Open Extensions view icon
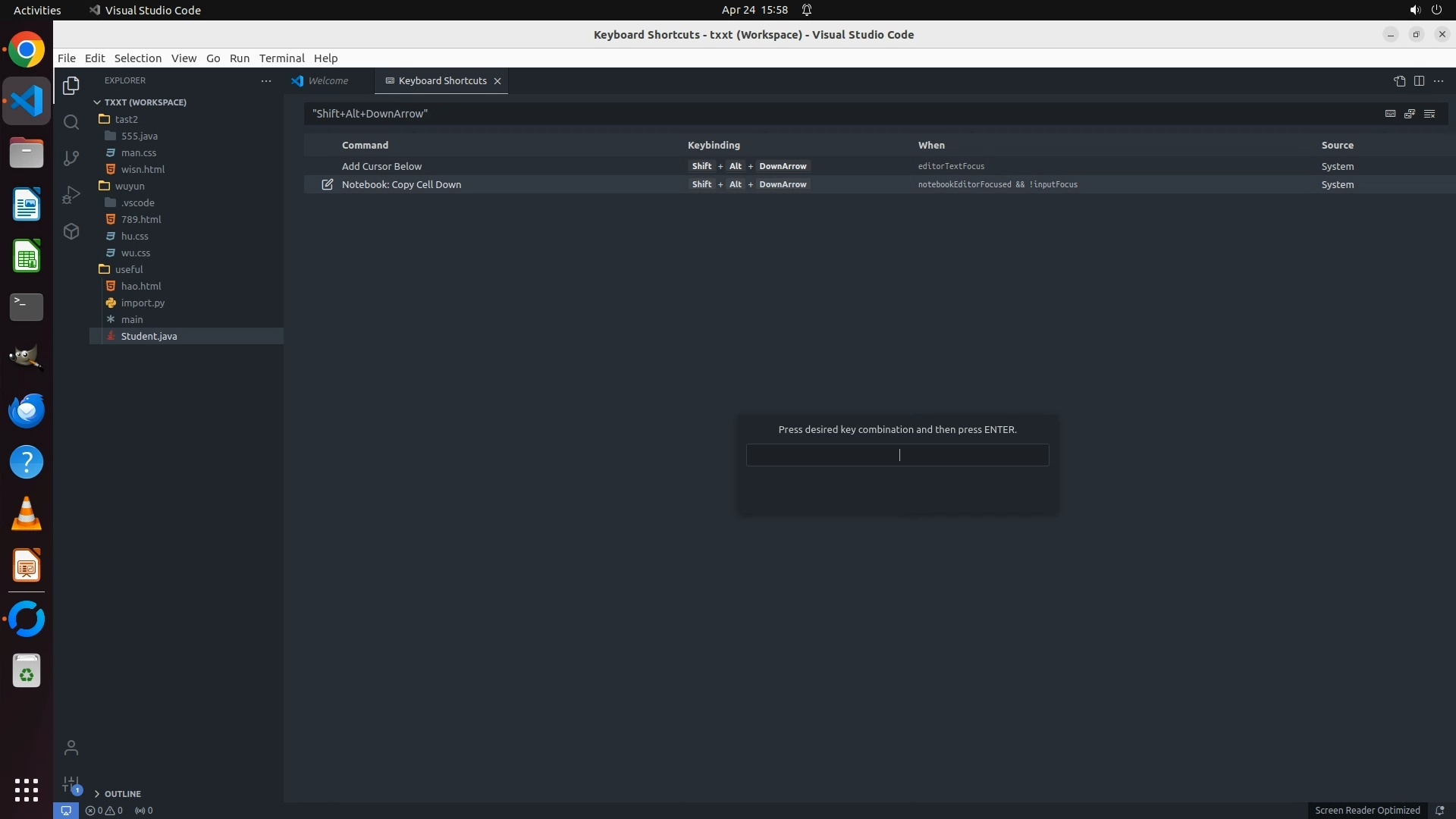The image size is (1456, 819). click(71, 231)
